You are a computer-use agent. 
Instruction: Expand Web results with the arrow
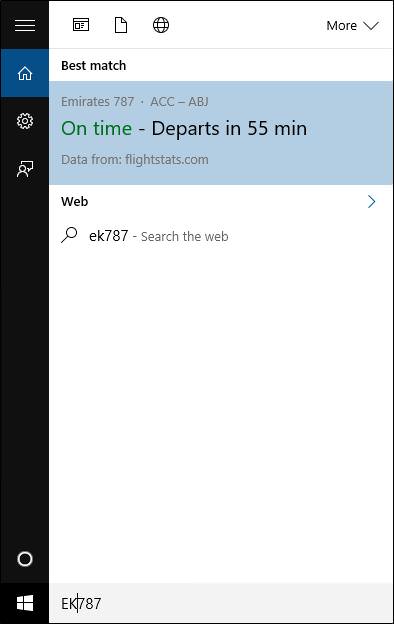pyautogui.click(x=372, y=201)
